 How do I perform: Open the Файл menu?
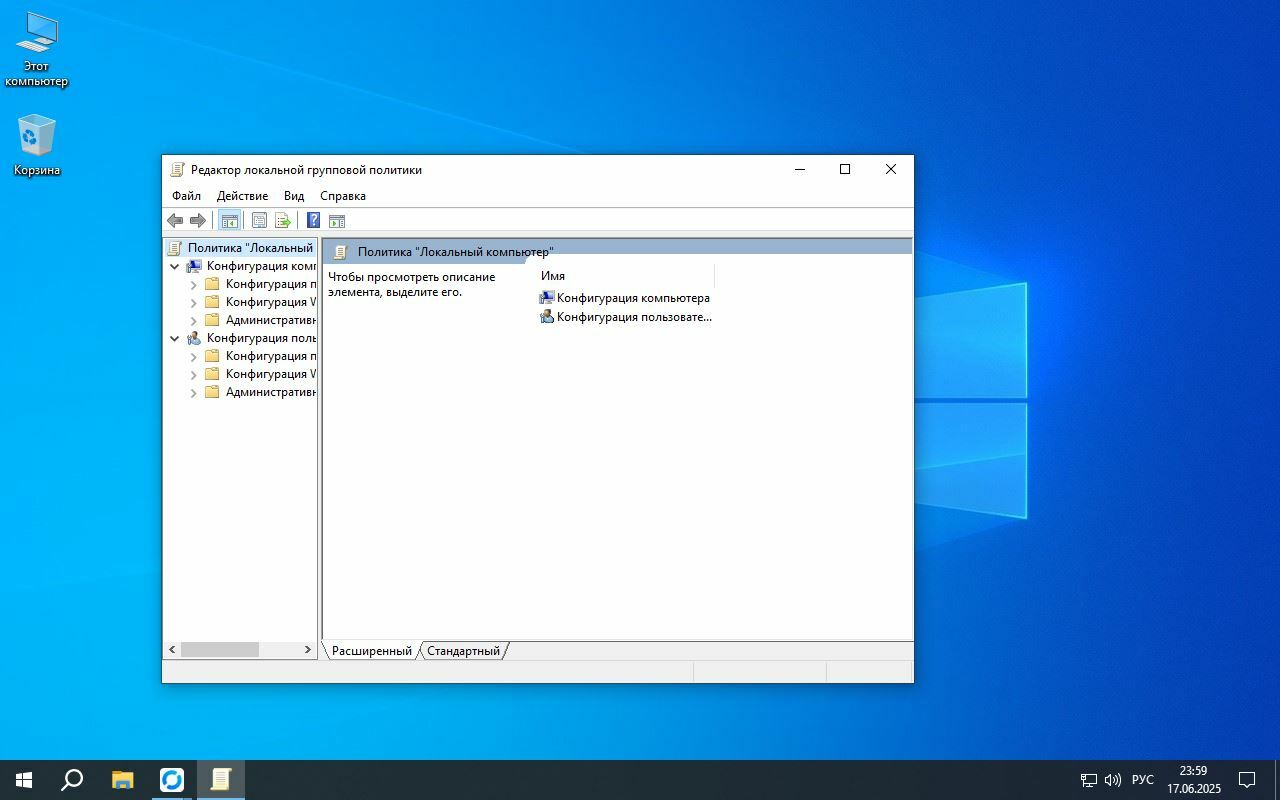186,196
